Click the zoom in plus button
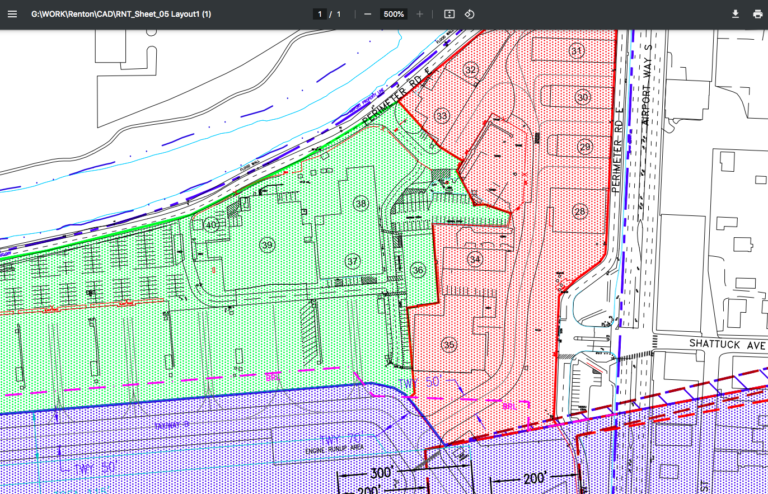This screenshot has height=494, width=768. [420, 14]
